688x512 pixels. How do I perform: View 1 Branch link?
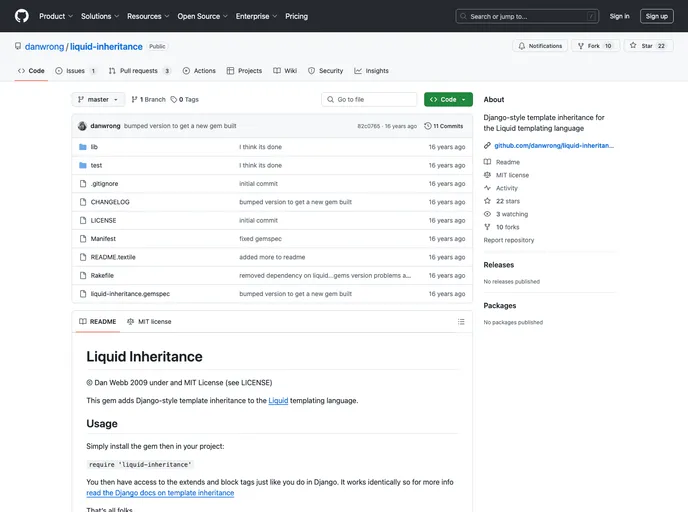[x=148, y=100]
